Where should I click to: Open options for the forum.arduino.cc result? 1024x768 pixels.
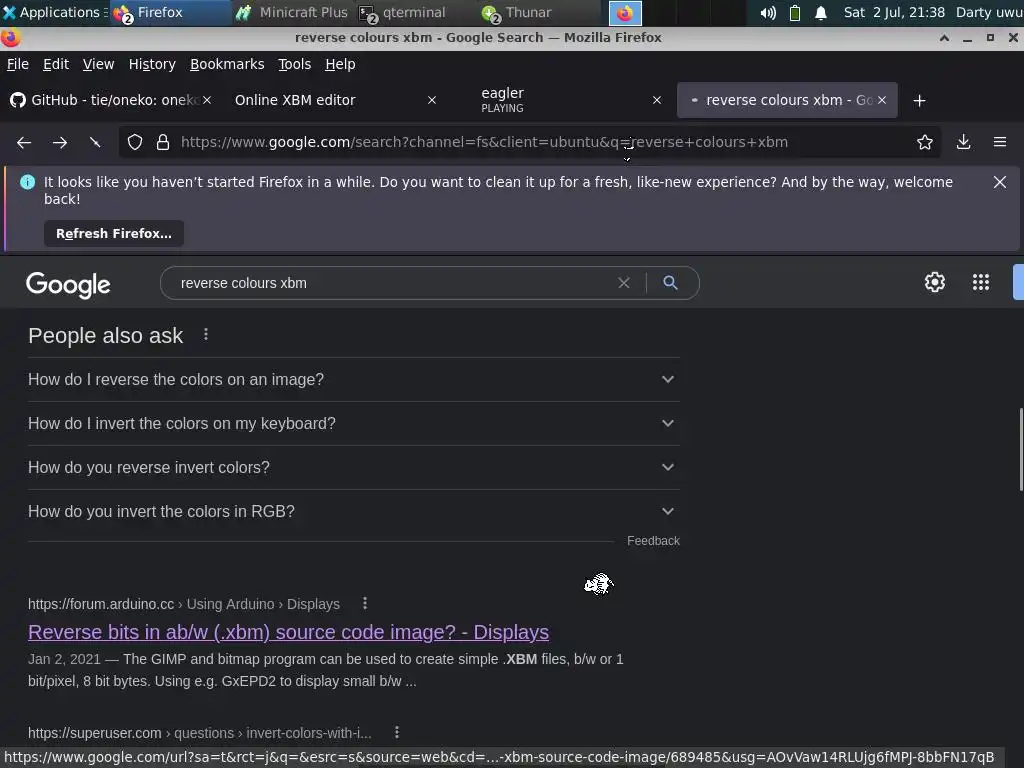(x=365, y=603)
